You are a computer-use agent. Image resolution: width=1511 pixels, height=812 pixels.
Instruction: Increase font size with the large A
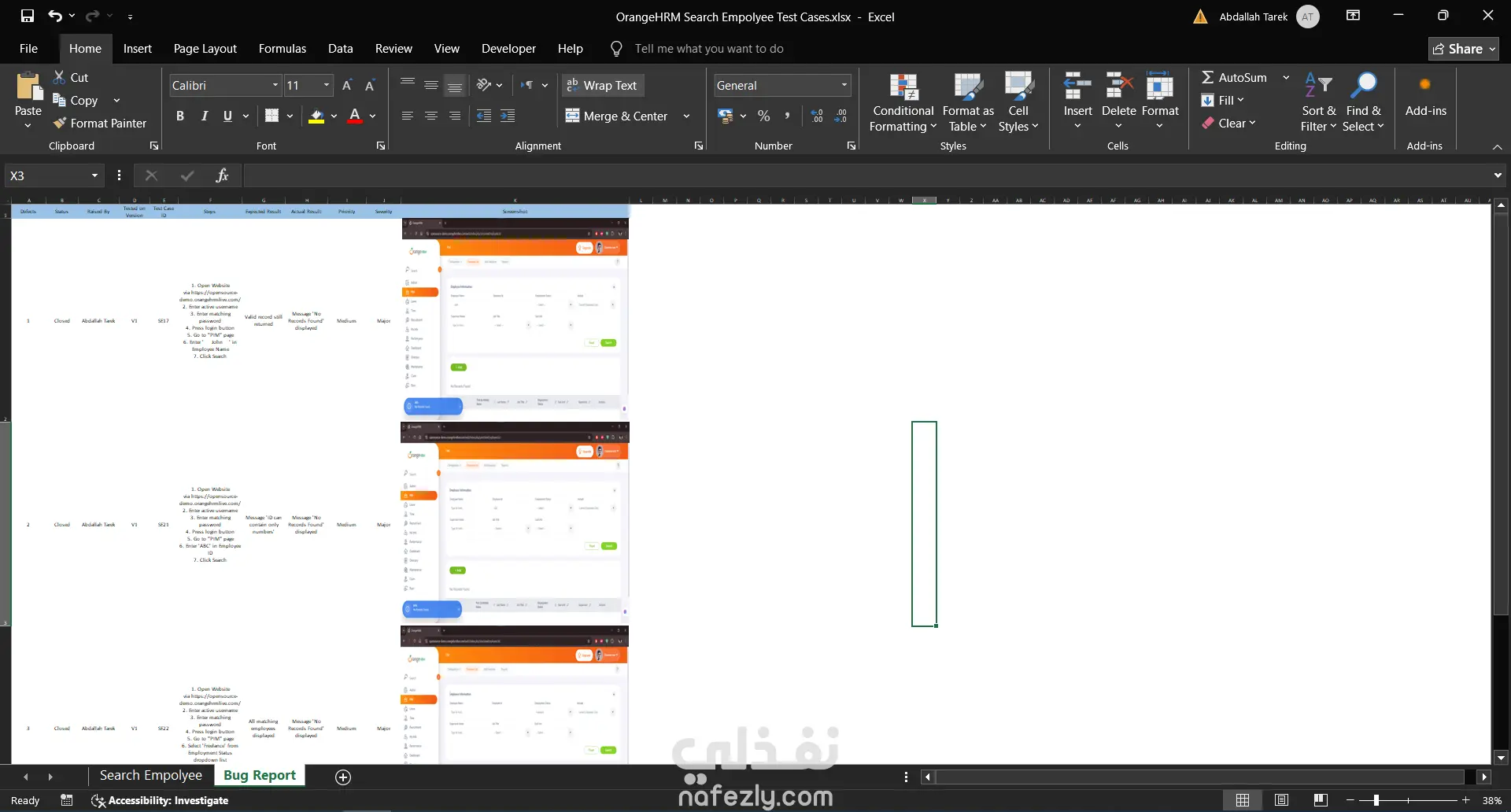(346, 85)
